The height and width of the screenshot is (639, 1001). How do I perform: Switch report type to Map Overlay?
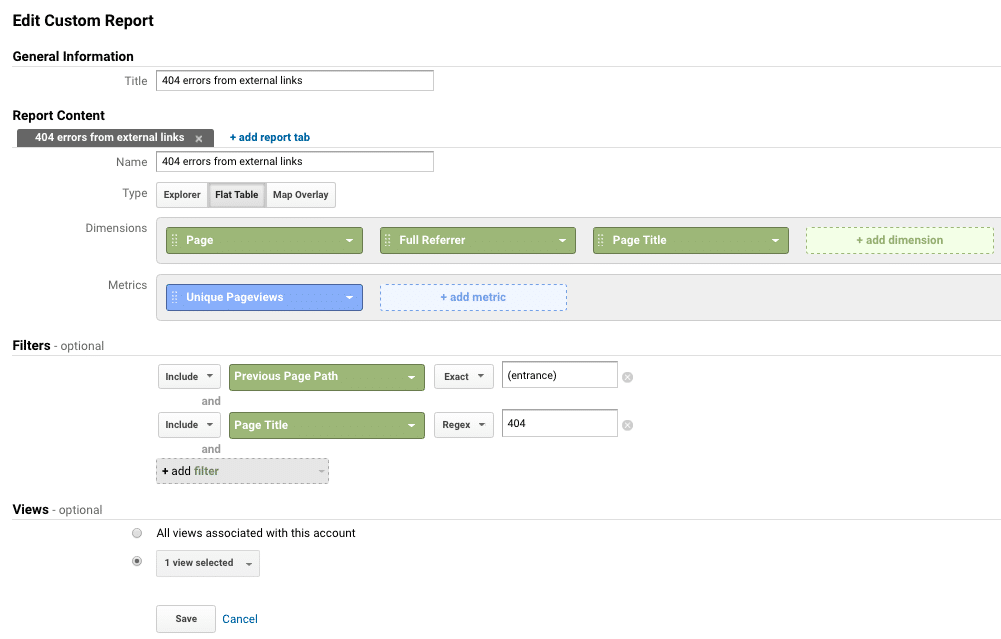click(300, 194)
